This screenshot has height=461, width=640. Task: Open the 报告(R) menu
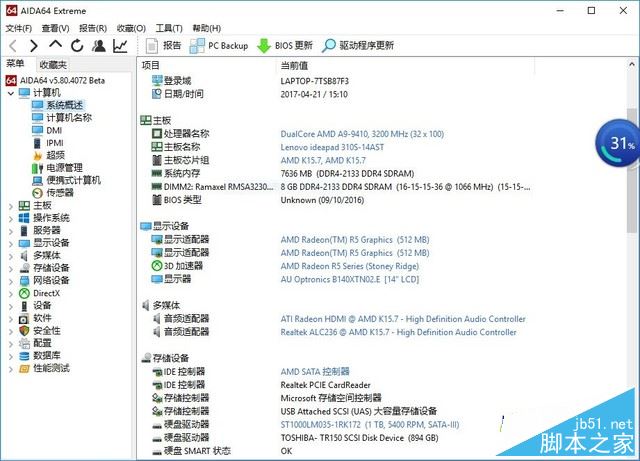coord(93,28)
